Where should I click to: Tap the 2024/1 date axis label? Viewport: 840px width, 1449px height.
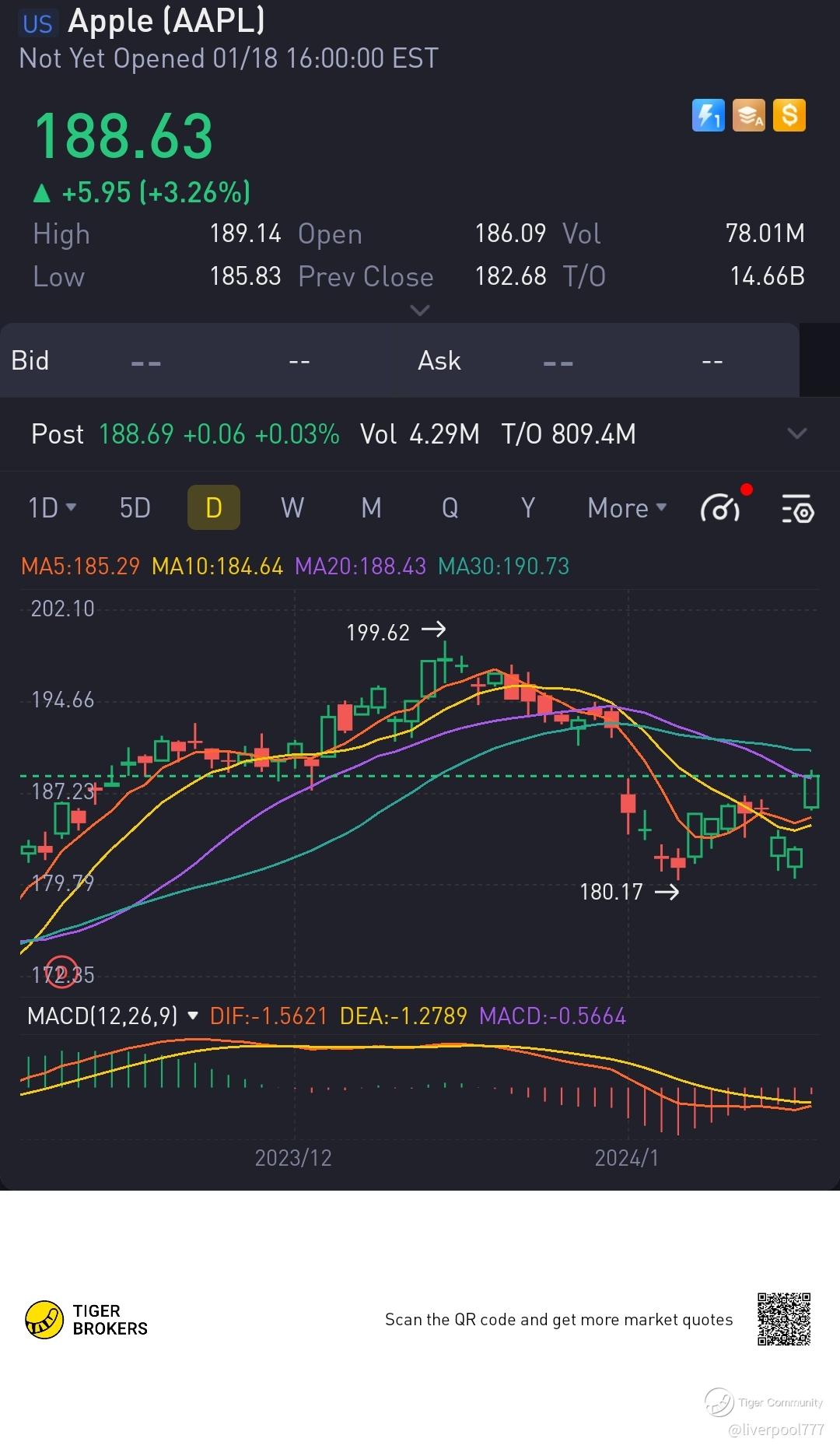627,1158
